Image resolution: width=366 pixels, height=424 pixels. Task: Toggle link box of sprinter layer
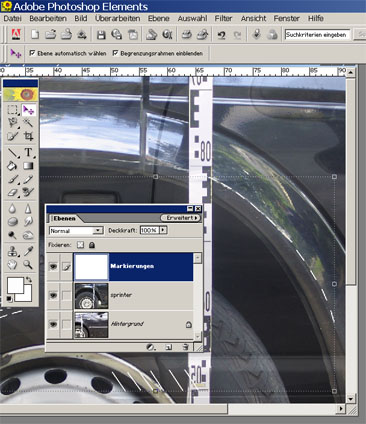67,295
